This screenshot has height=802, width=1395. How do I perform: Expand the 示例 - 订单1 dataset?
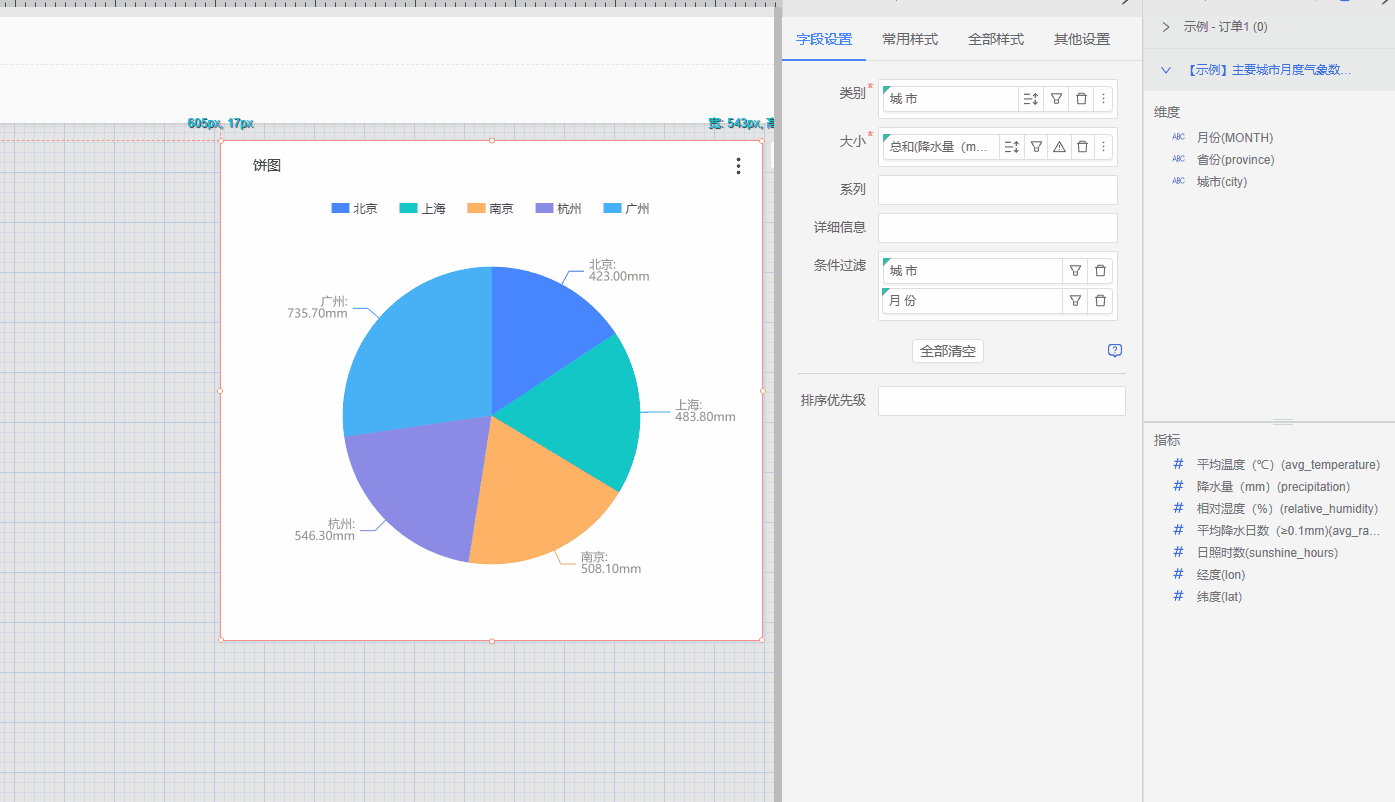click(1166, 27)
